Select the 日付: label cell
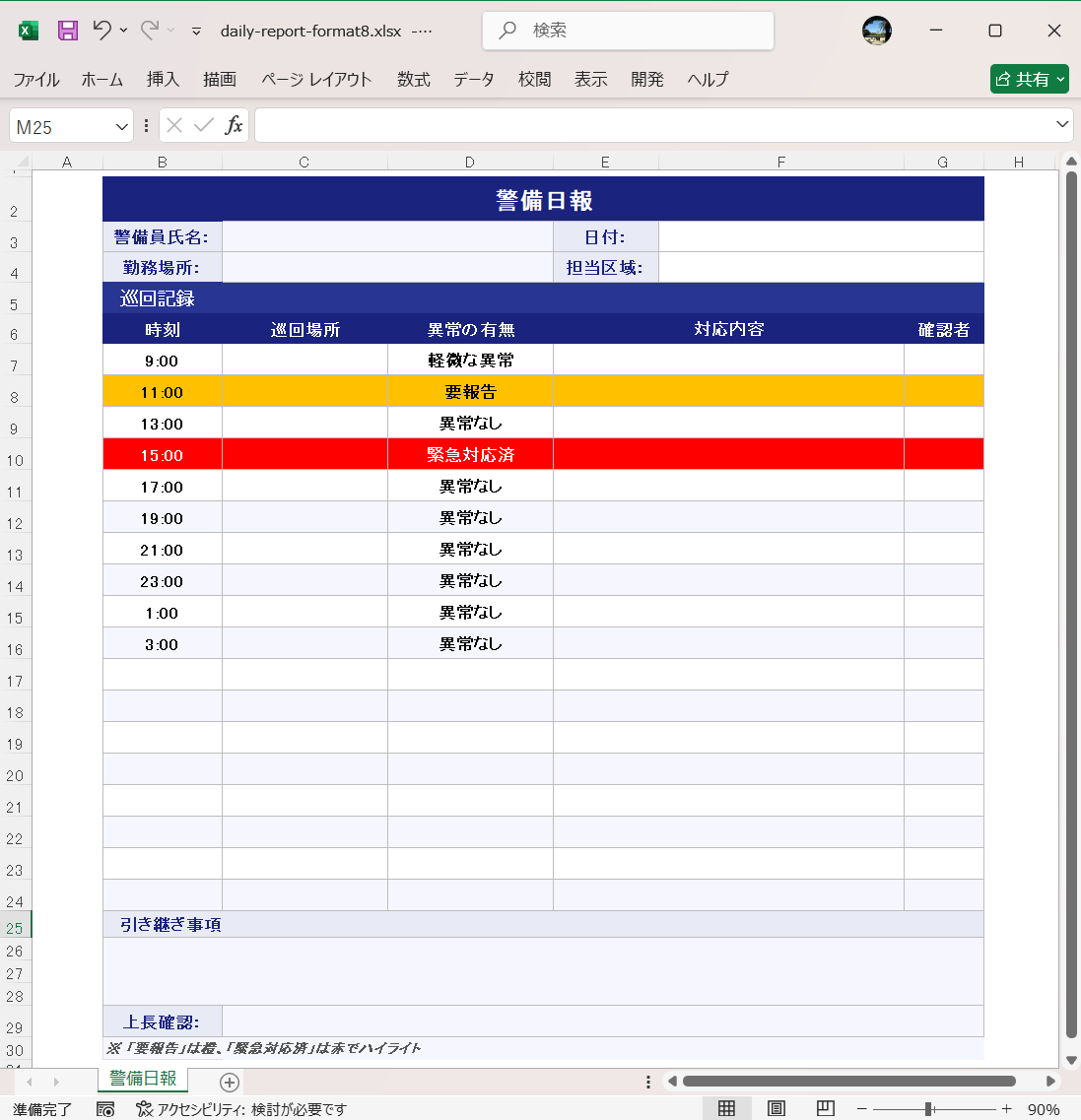The width and height of the screenshot is (1081, 1120). click(605, 236)
